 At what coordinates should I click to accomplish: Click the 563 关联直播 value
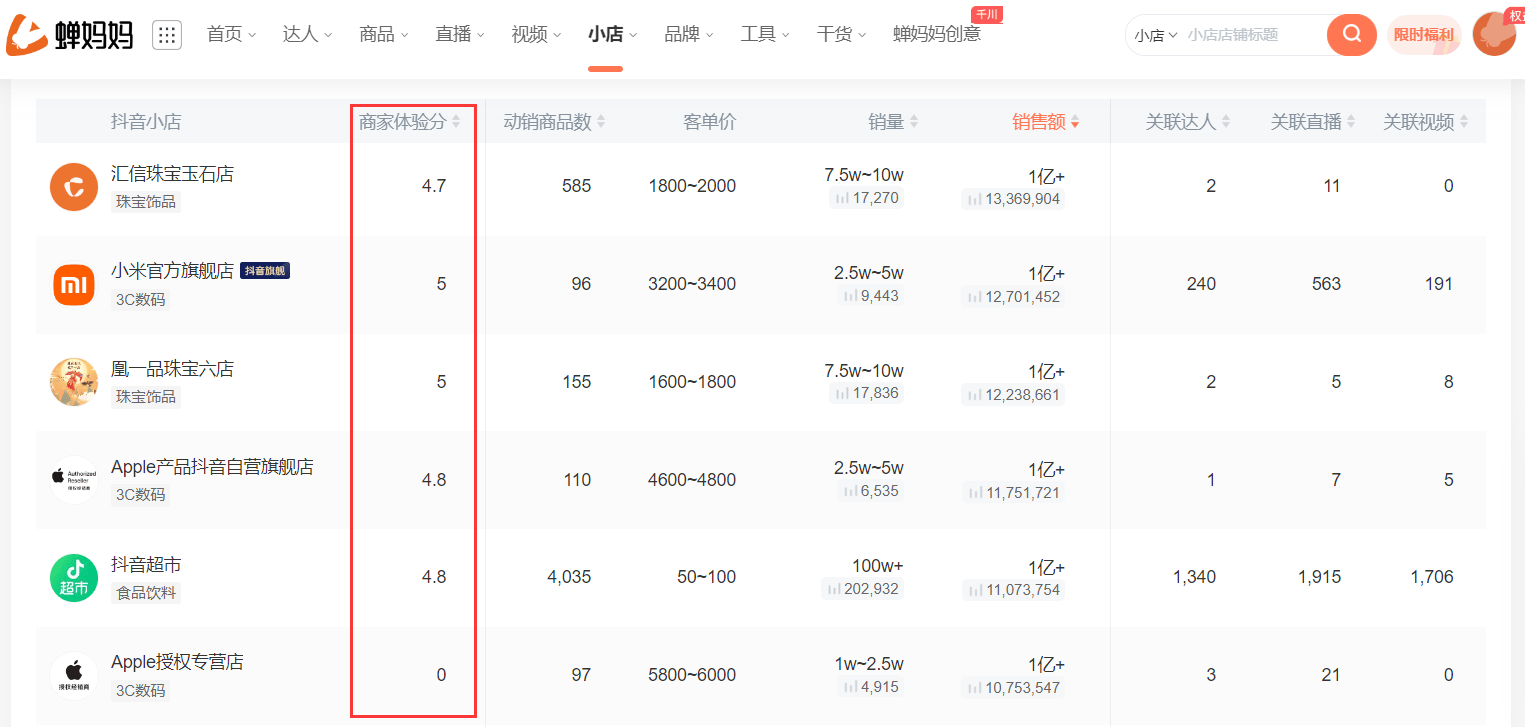point(1326,284)
